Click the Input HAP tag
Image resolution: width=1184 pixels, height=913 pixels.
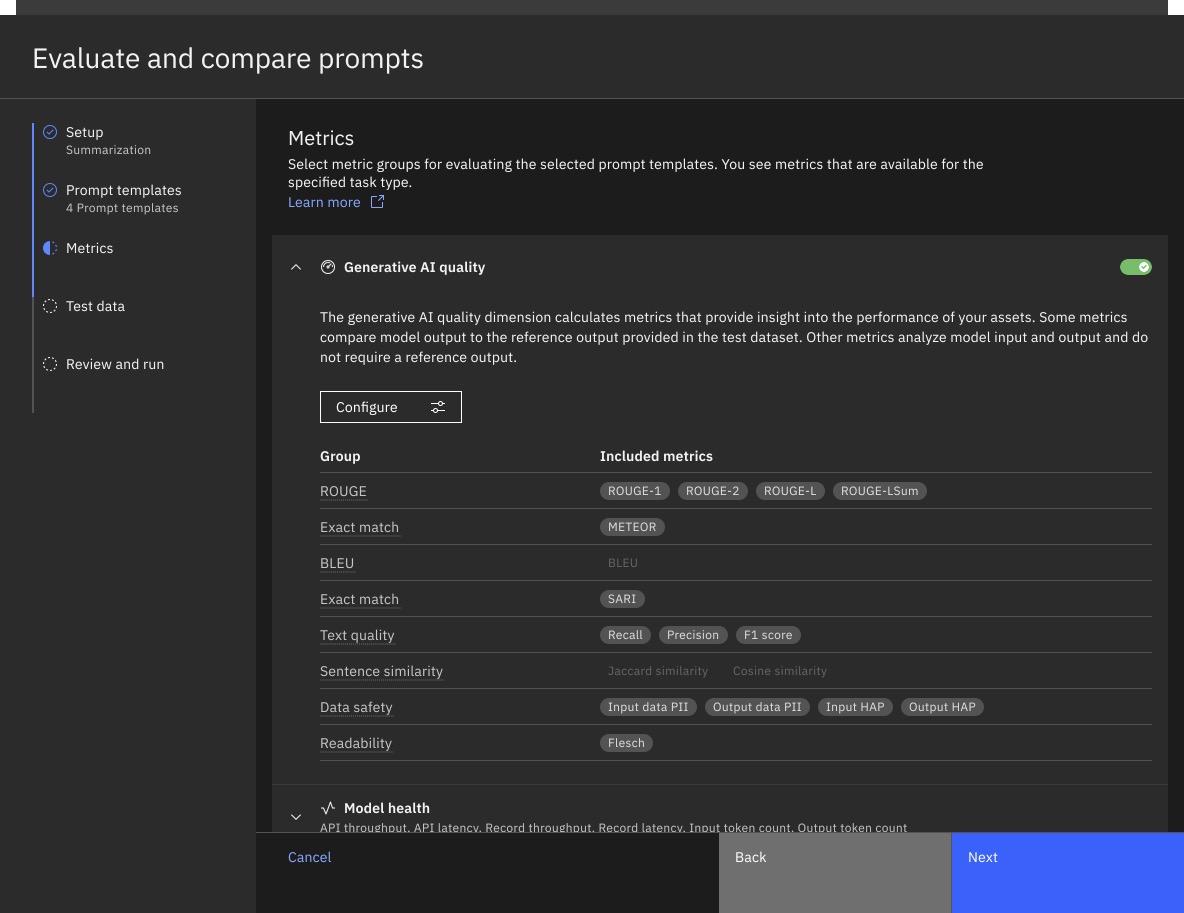point(855,708)
